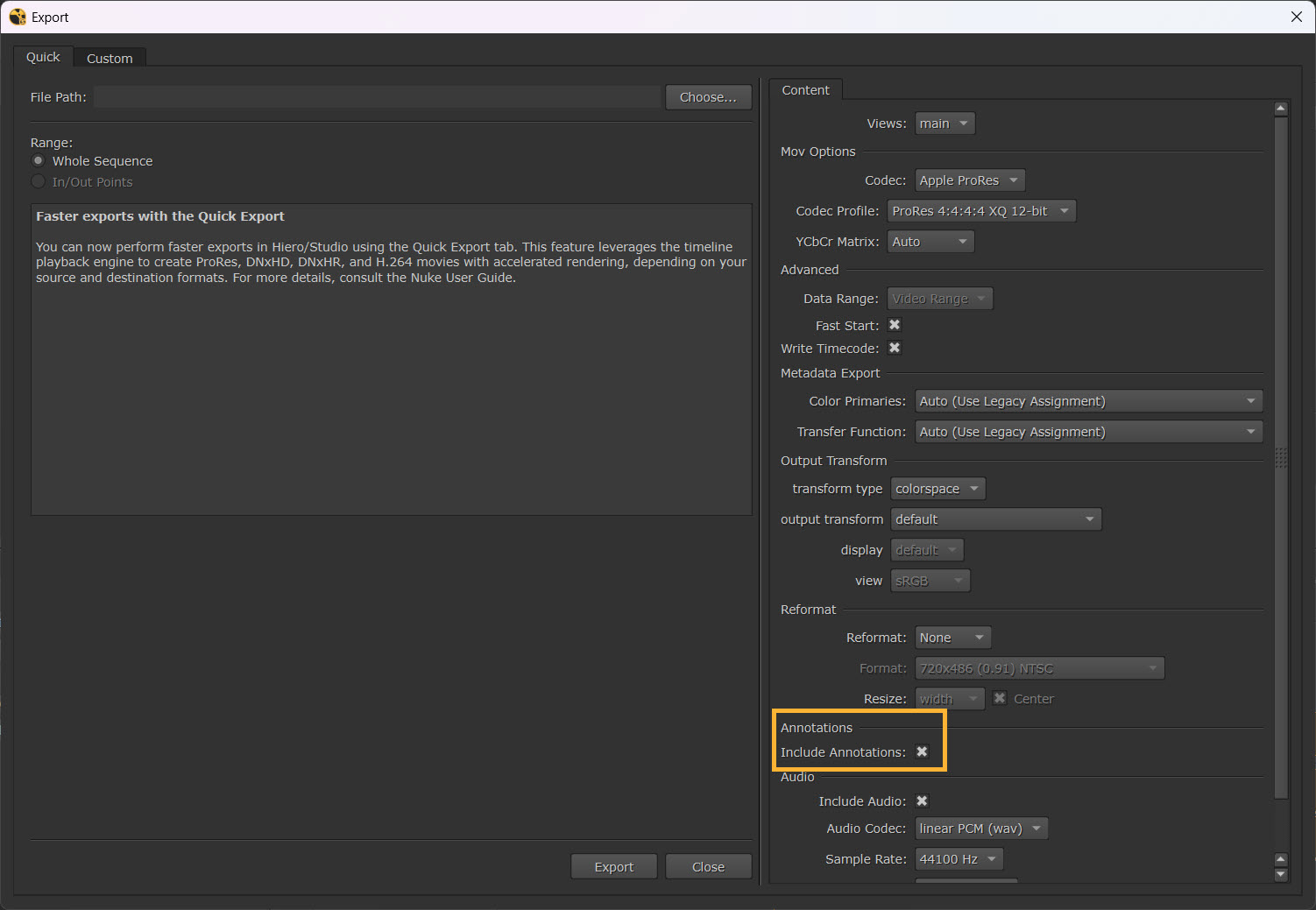Expand the Sample Rate 44100 Hz dropdown
The image size is (1316, 910).
(959, 859)
